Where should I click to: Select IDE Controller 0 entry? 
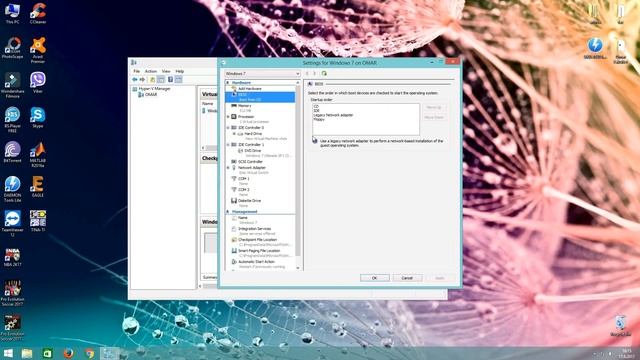click(x=251, y=128)
